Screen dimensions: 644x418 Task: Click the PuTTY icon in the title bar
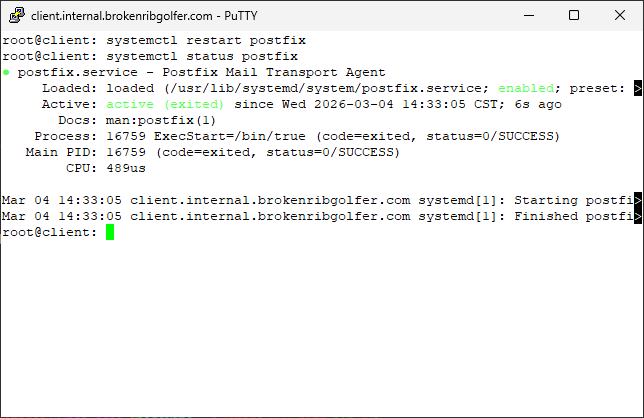point(16,16)
